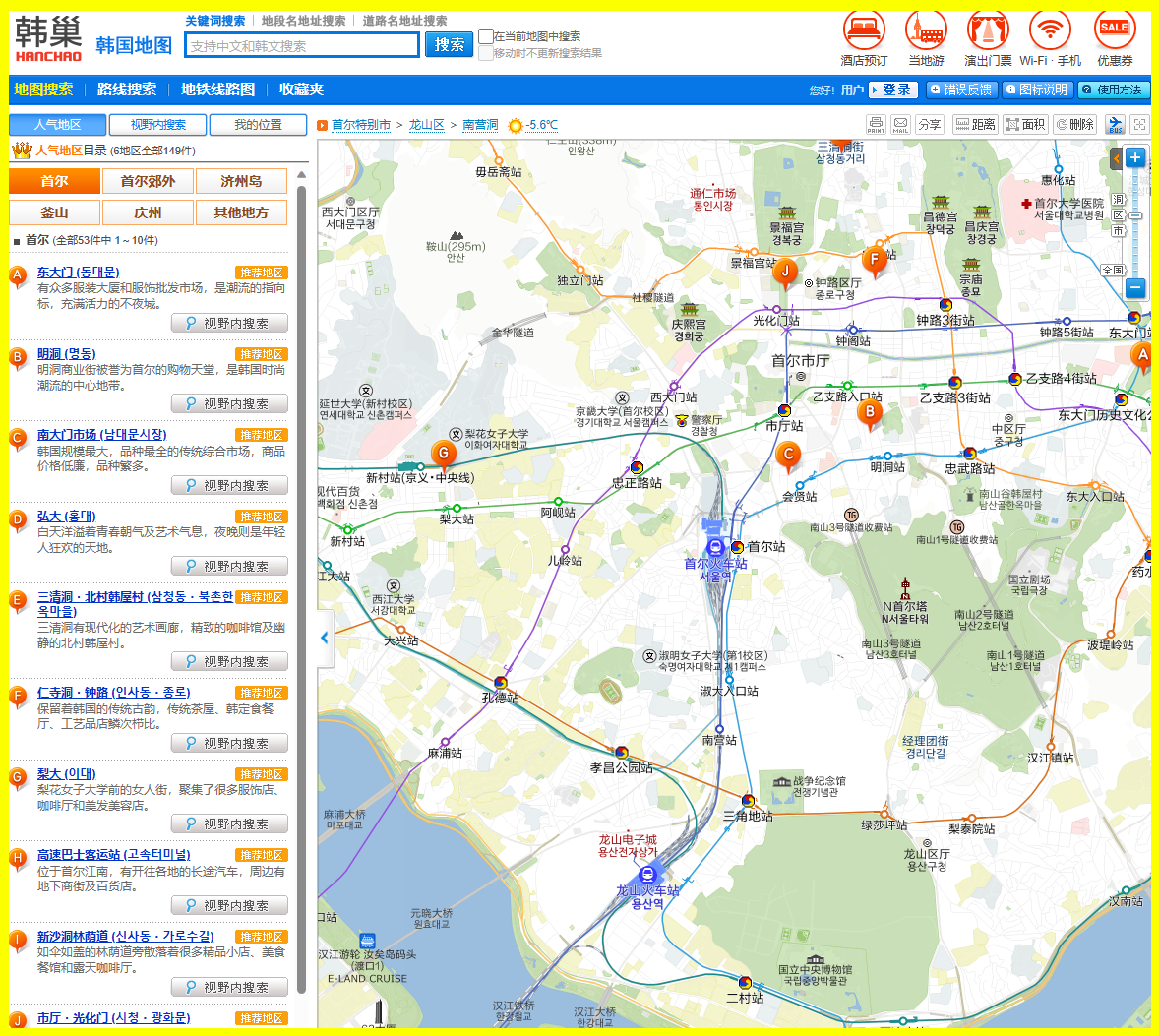Viewport: 1159px width, 1036px height.
Task: Select the 视野内搜索 tab
Action: click(x=158, y=125)
